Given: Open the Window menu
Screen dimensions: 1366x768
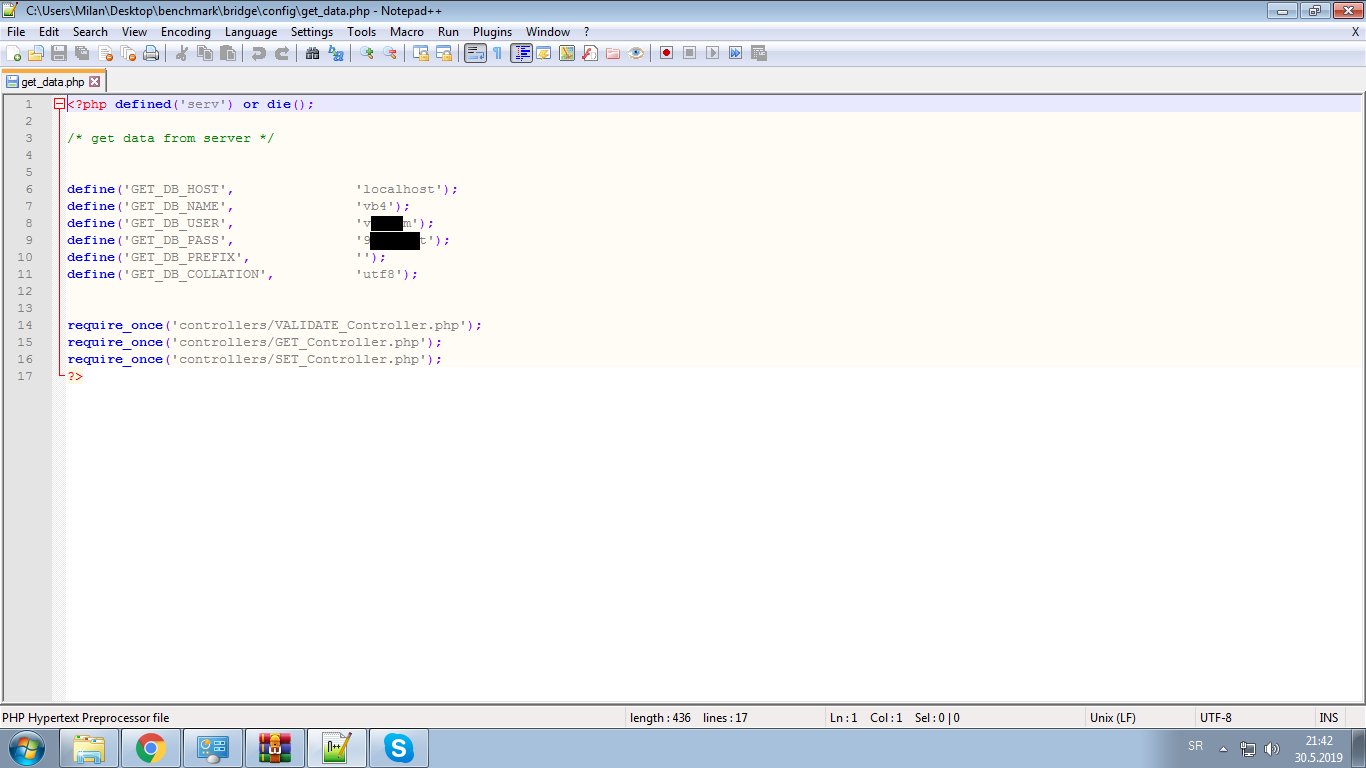Looking at the screenshot, I should click(x=548, y=32).
